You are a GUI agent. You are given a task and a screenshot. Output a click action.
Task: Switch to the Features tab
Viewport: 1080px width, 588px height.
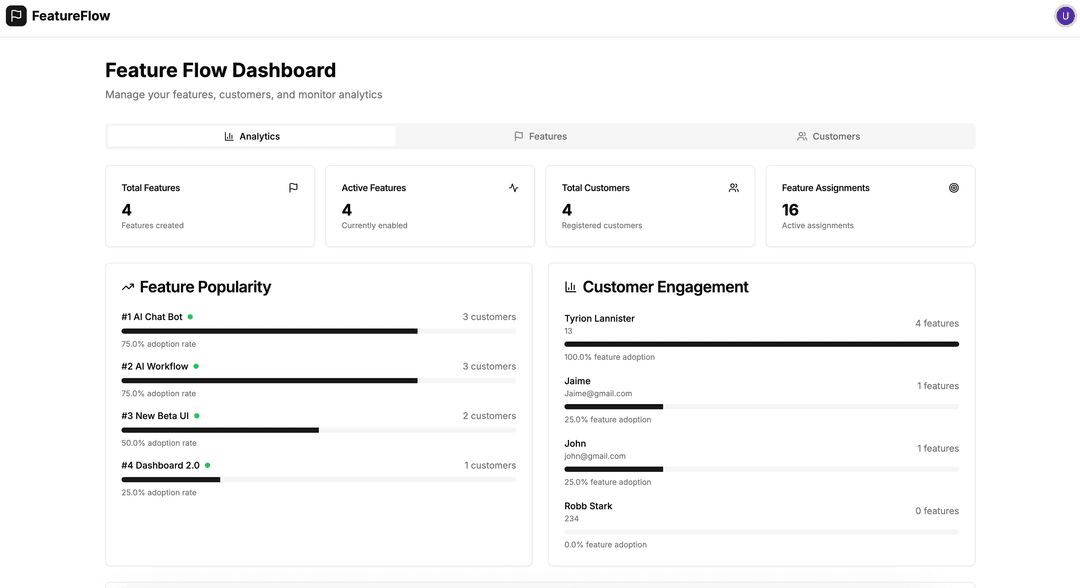tap(541, 135)
